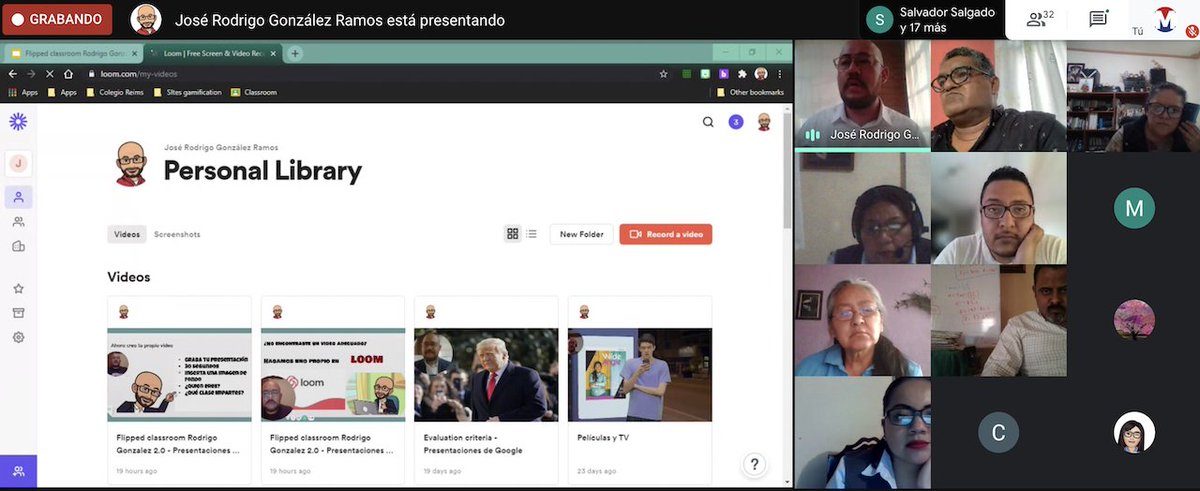The image size is (1200, 491).
Task: Select the Screenshots tab in library
Action: (177, 234)
